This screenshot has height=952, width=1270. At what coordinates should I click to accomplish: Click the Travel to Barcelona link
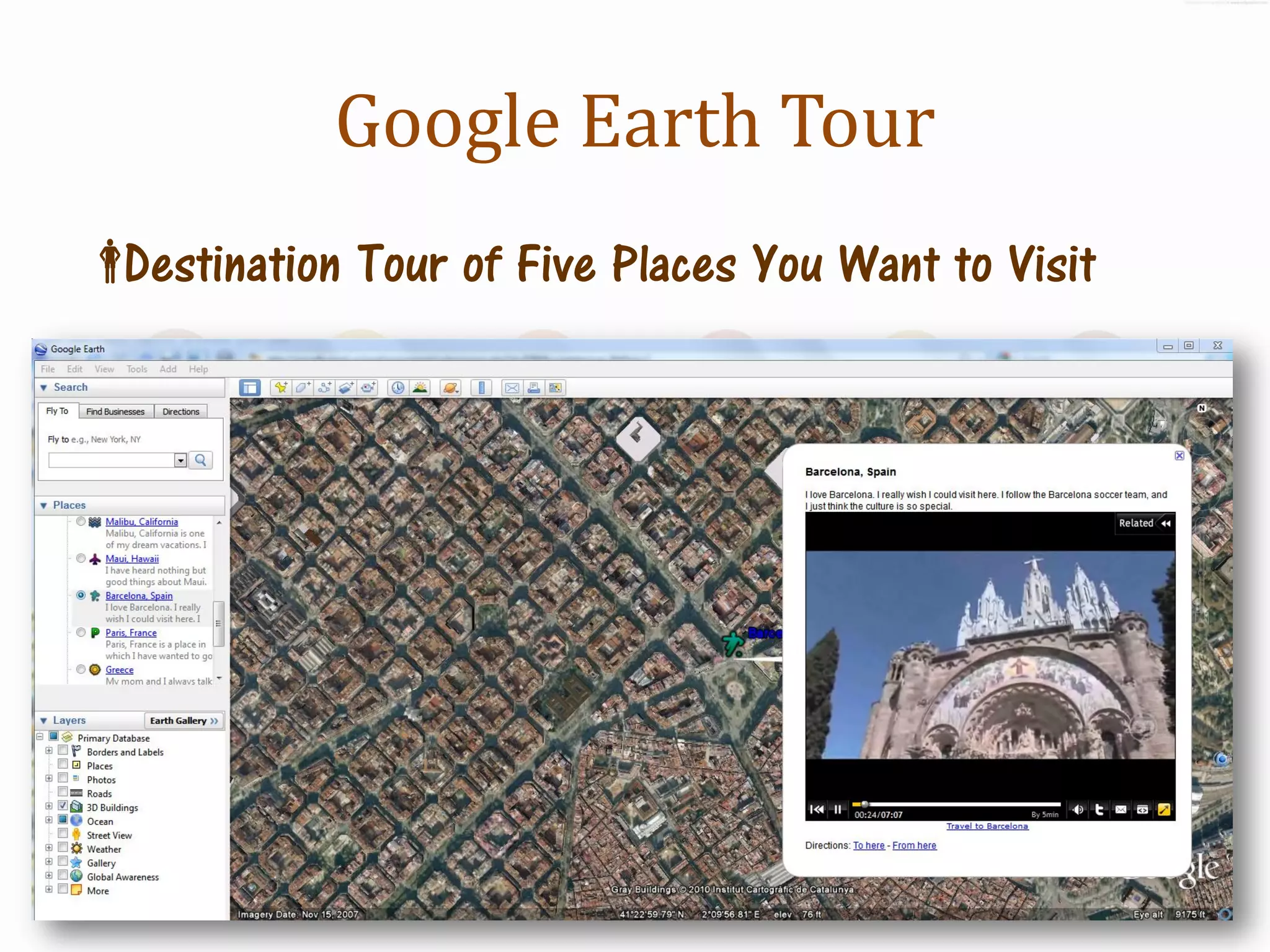(987, 826)
